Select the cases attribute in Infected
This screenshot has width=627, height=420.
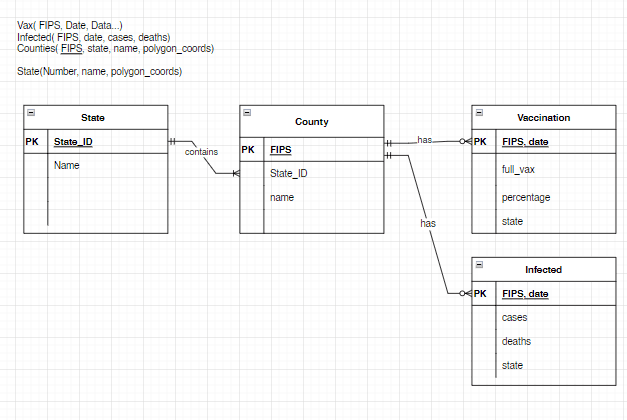coord(514,318)
